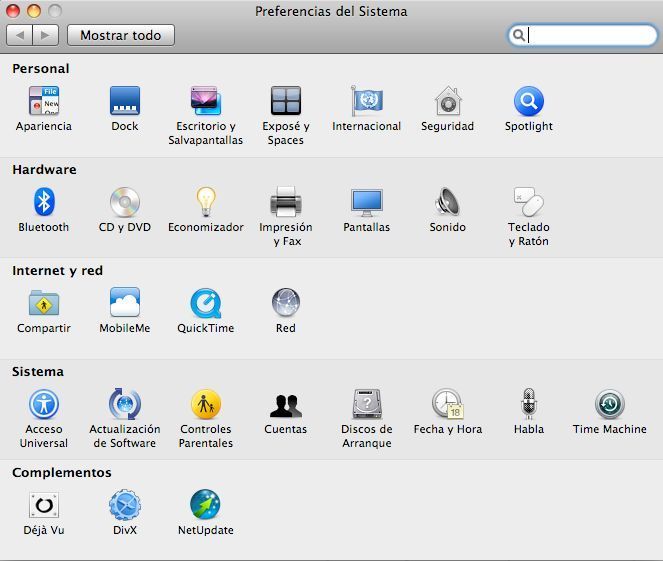Viewport: 663px width, 561px height.
Task: Click inside the search field
Action: coord(583,35)
